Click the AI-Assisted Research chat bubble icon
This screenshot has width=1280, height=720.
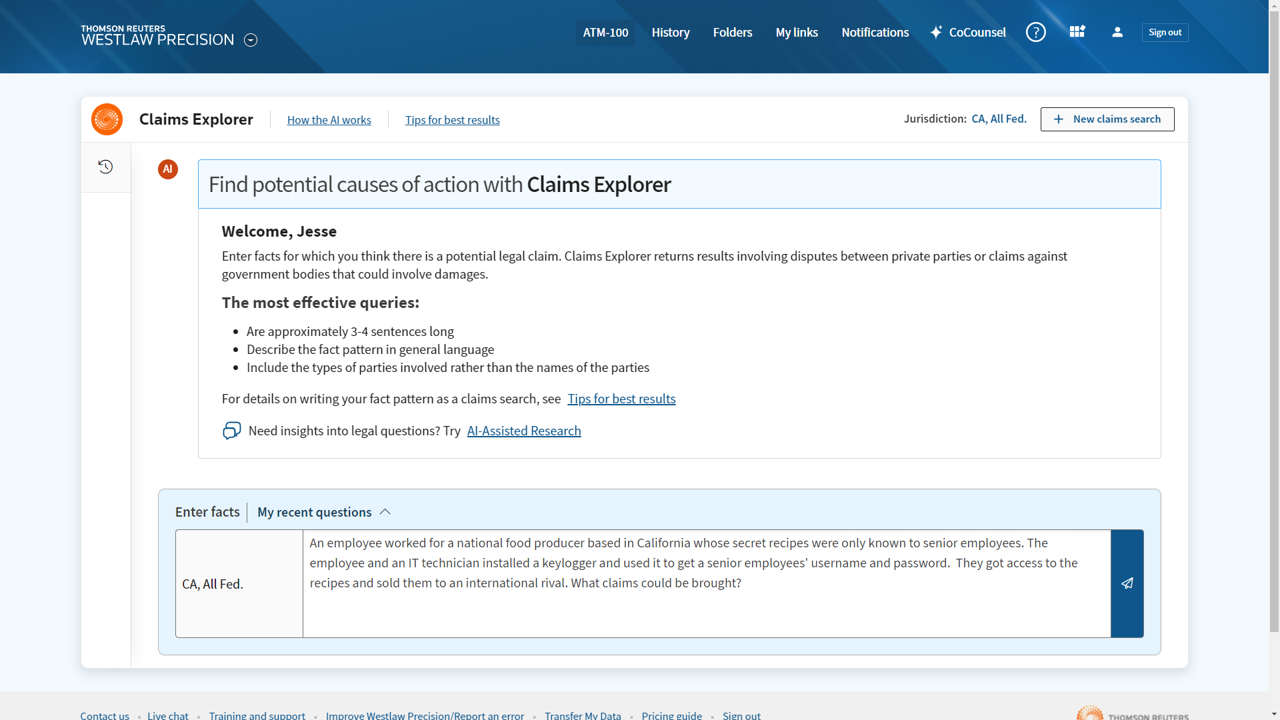(232, 431)
